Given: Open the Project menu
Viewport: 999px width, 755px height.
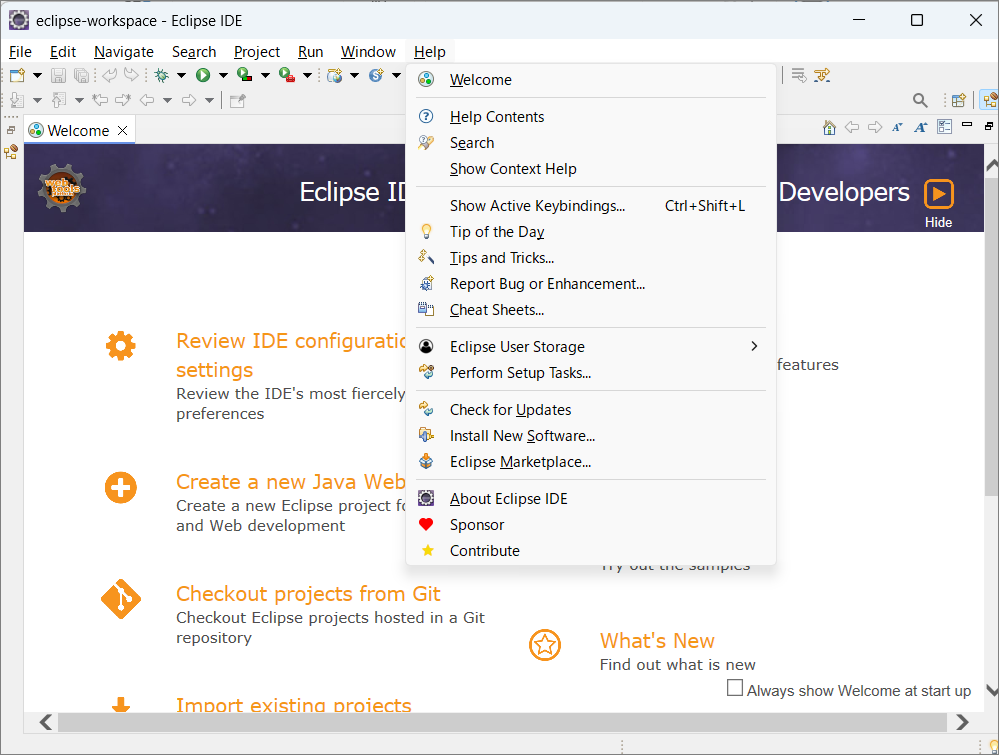Looking at the screenshot, I should click(257, 52).
